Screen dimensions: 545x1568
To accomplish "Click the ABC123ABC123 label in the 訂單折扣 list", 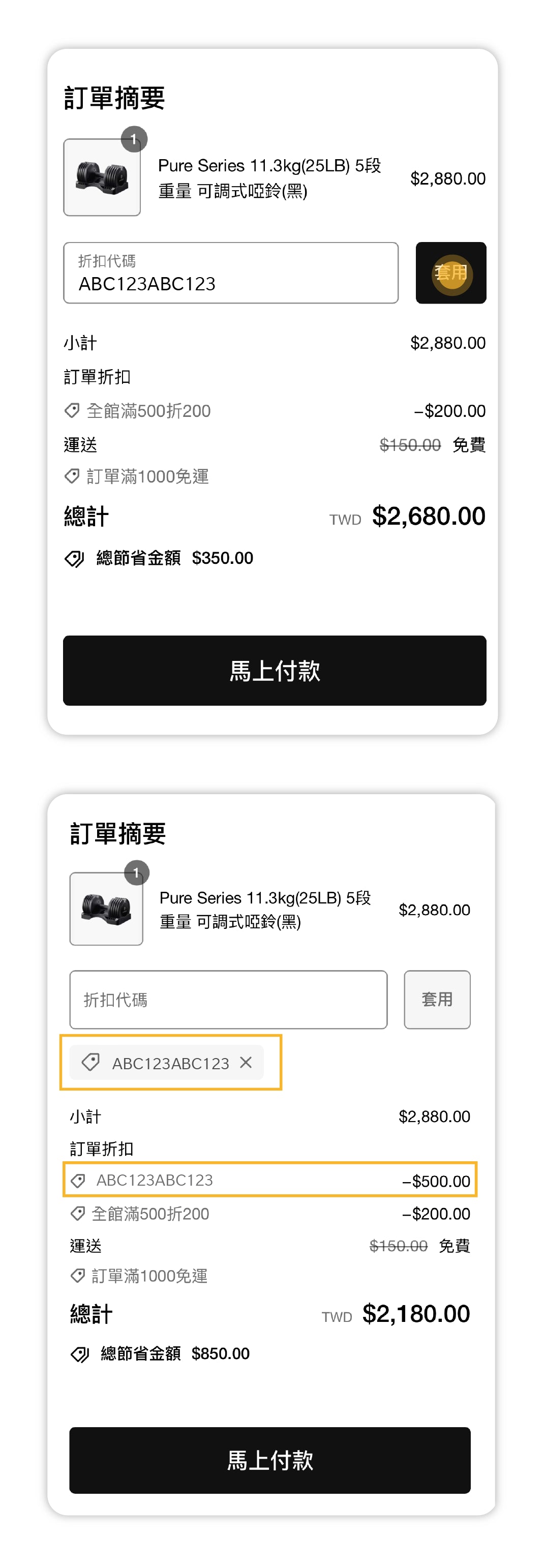I will 155,1180.
